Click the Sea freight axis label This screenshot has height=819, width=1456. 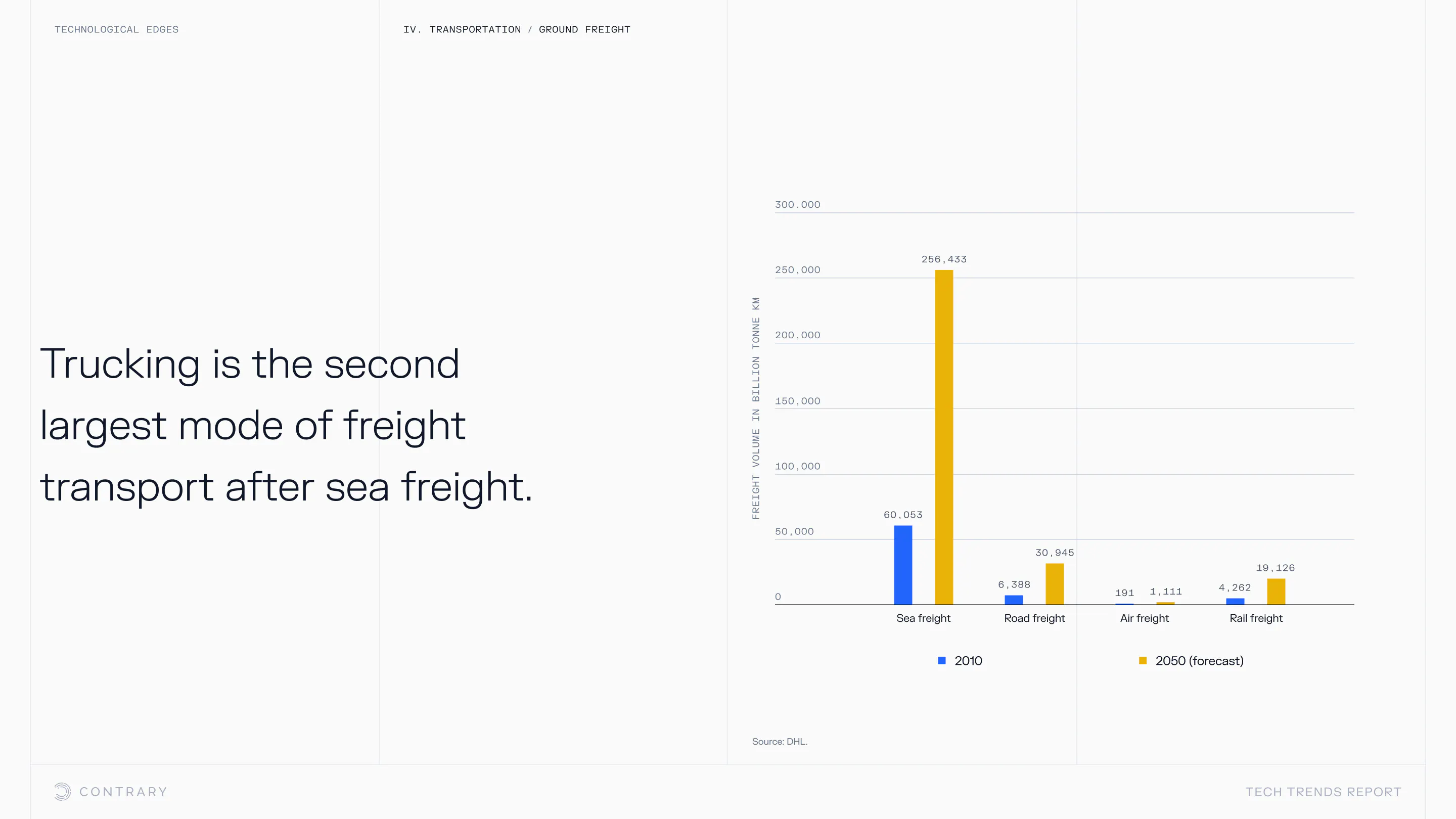pos(923,618)
